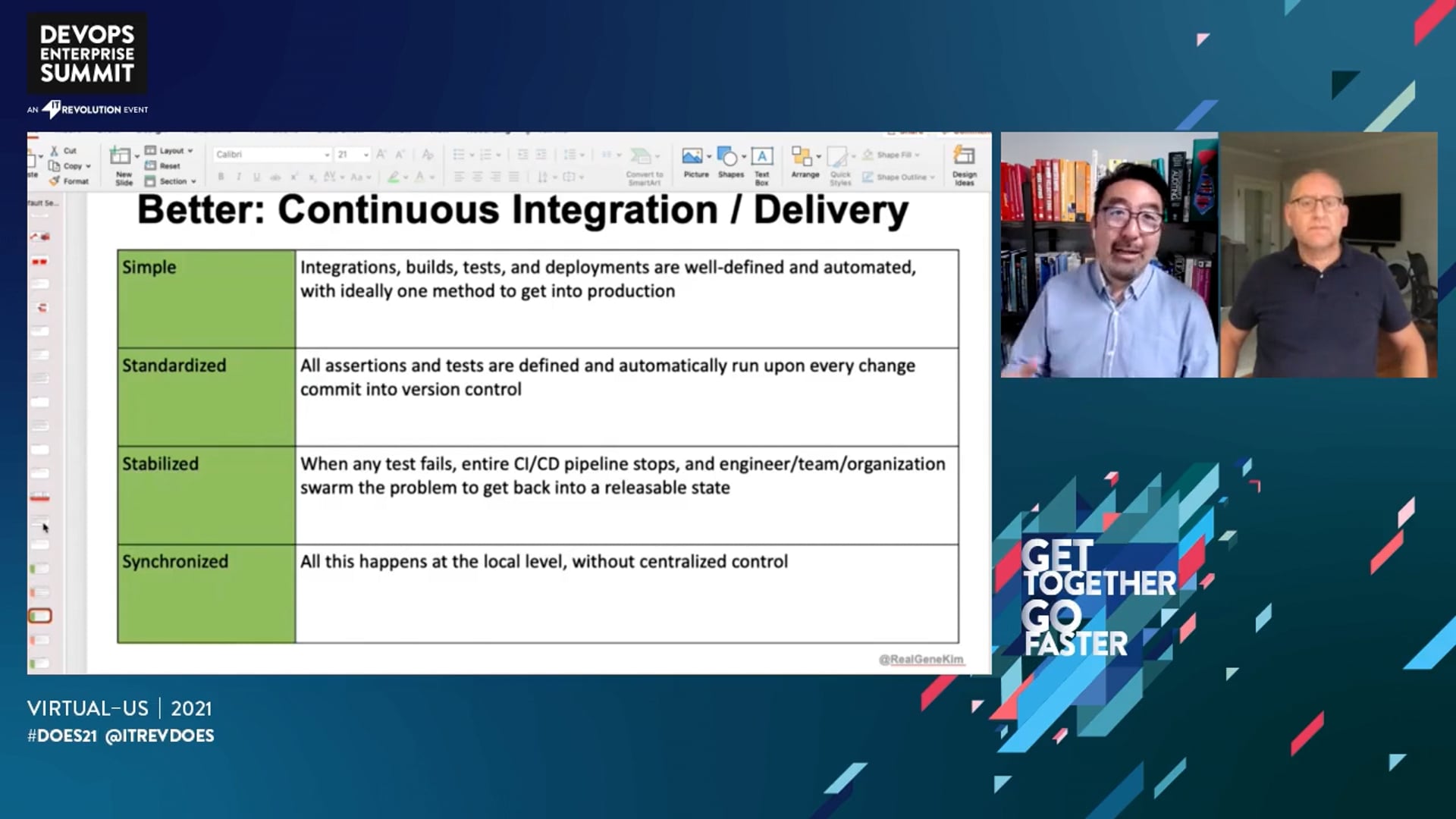Insert a New Slide
This screenshot has height=819, width=1456.
pos(123,166)
